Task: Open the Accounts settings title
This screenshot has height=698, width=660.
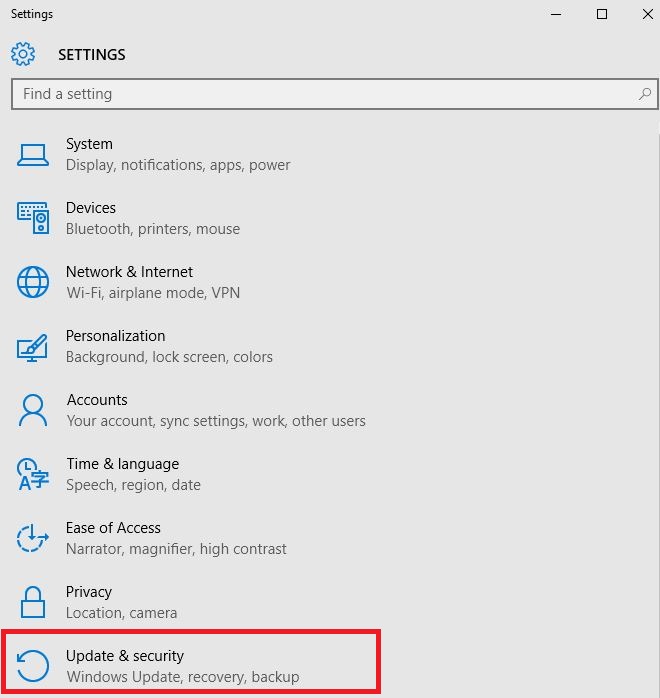Action: [x=97, y=400]
